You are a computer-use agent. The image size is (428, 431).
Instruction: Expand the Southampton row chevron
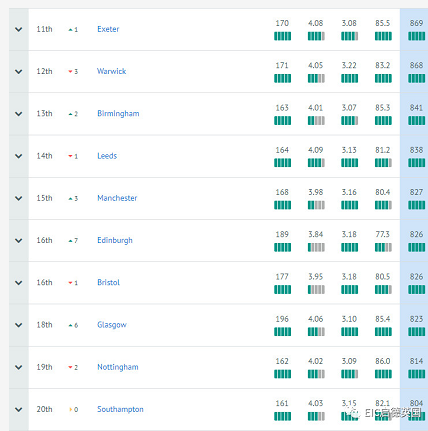19,409
